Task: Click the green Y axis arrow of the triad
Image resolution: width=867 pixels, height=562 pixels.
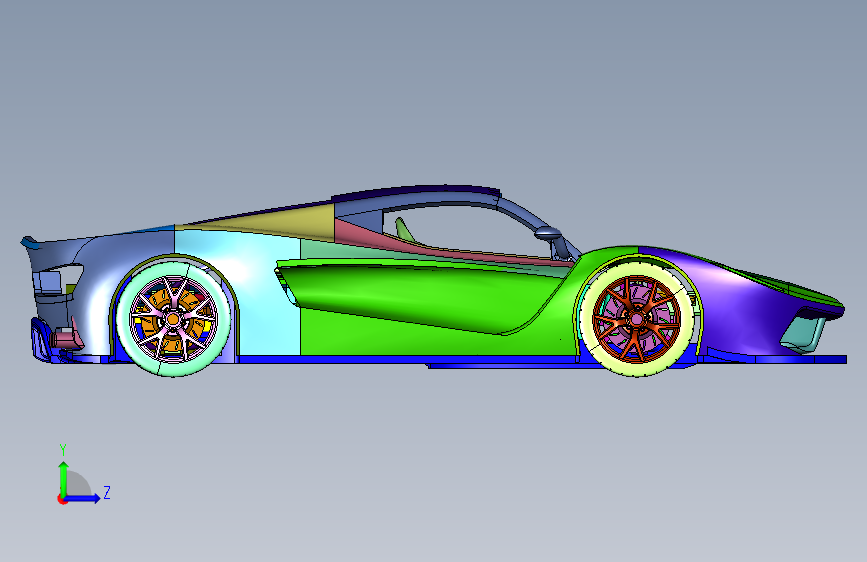Action: click(x=64, y=478)
